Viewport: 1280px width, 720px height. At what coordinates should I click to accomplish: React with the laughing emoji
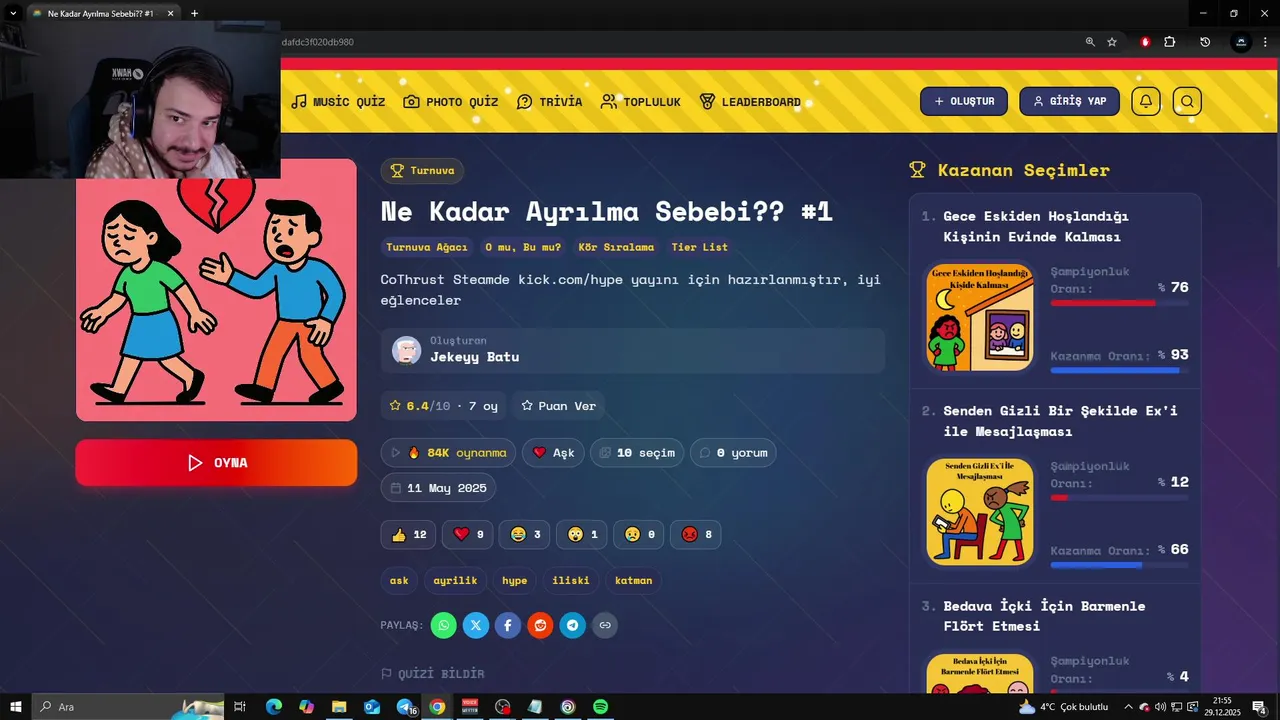point(525,535)
